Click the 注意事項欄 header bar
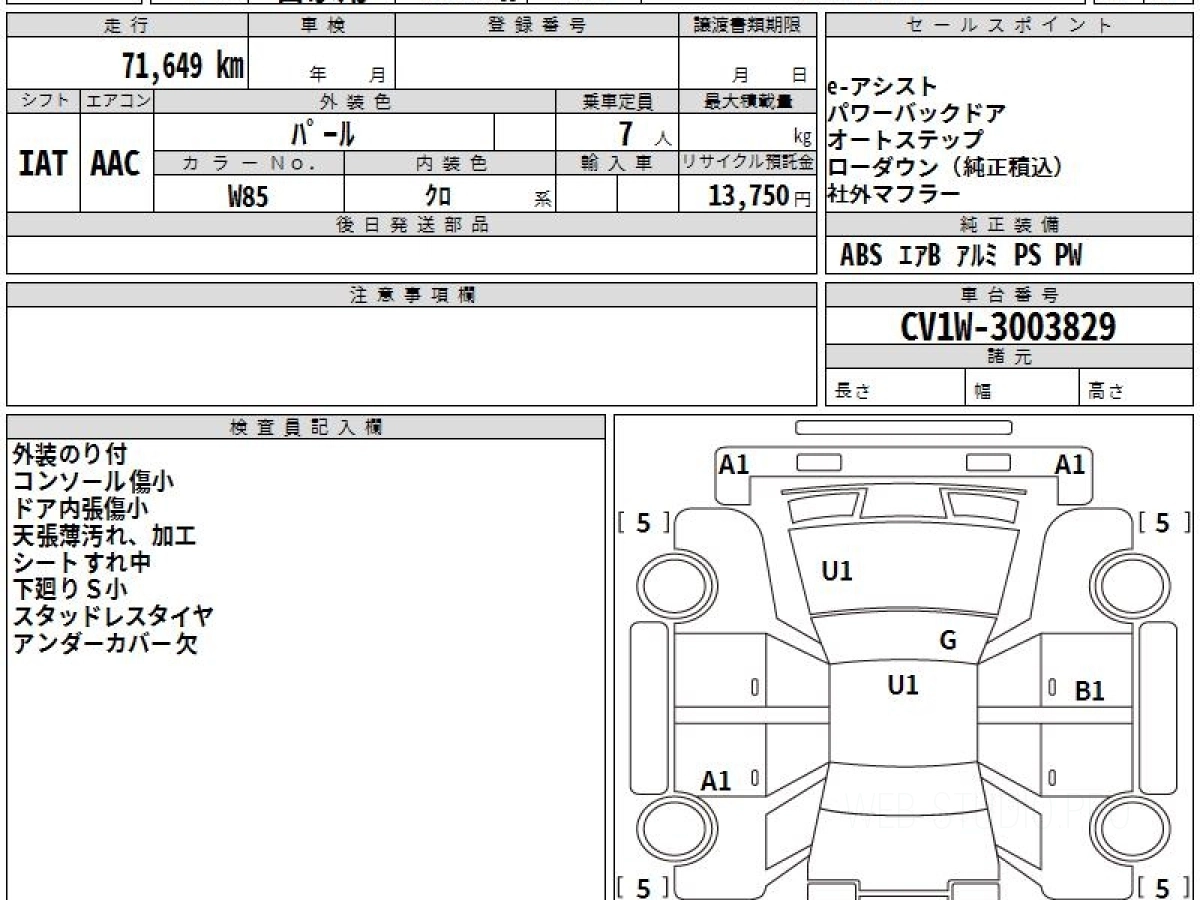The width and height of the screenshot is (1200, 900). [412, 295]
